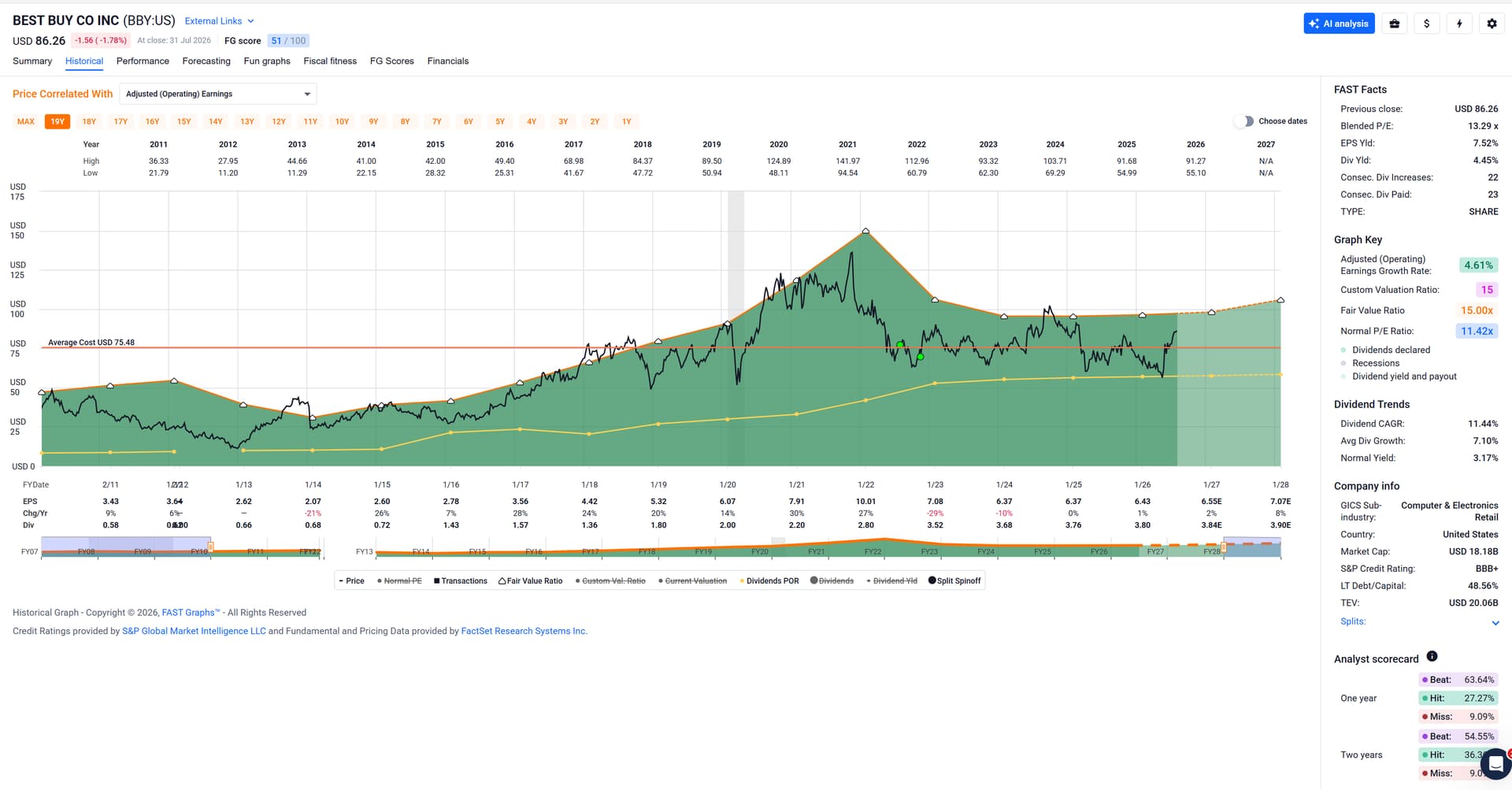Open S&P Global Market Intelligence LLC link
Screen dimensions: 1512x790
(194, 631)
